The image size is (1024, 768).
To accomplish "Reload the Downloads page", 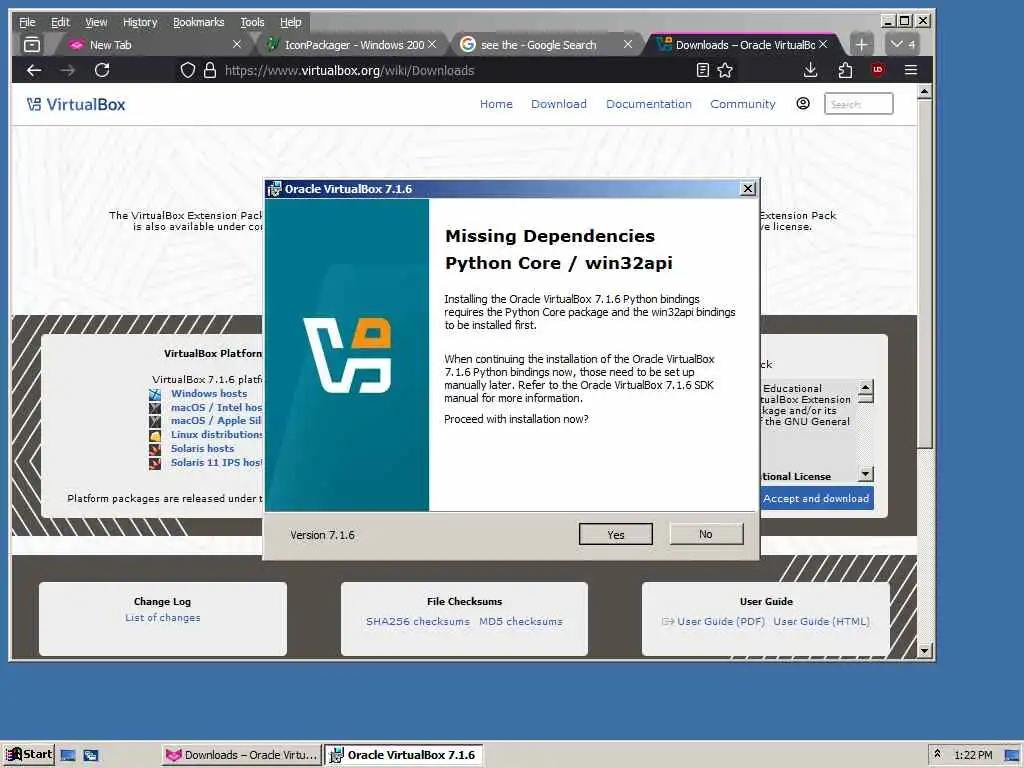I will click(x=102, y=70).
